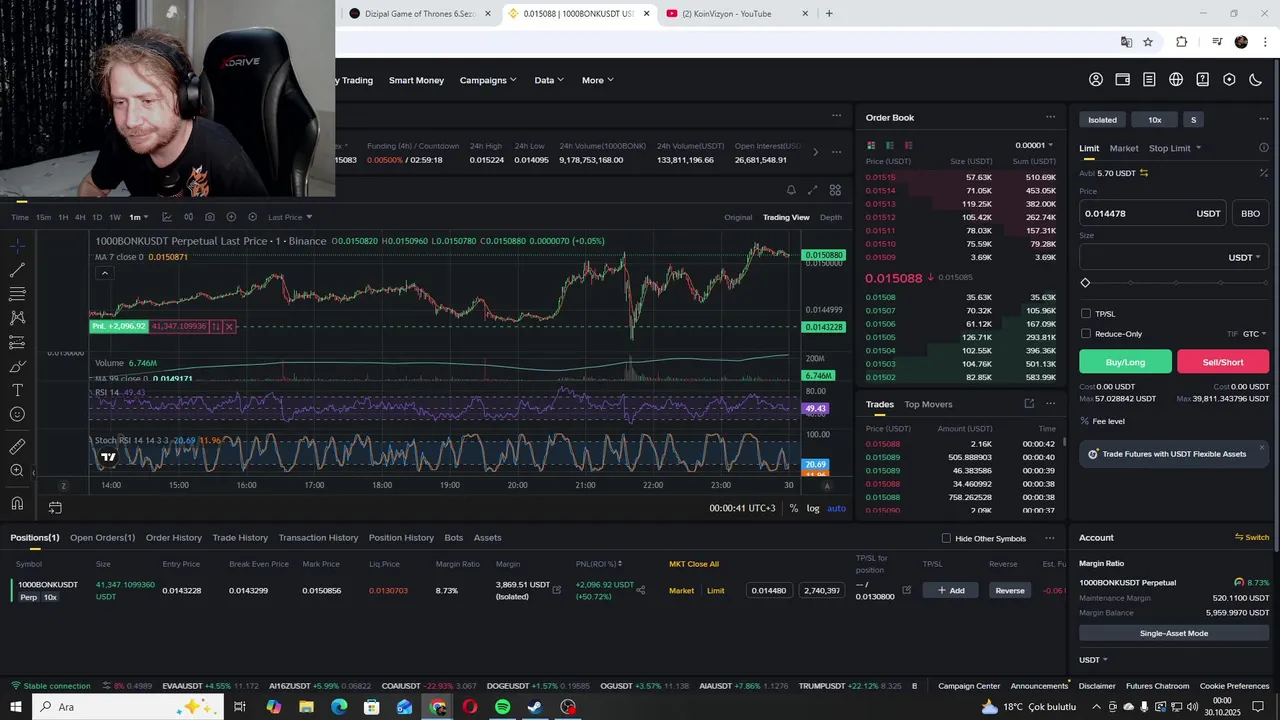Switch to dark mode moon icon
Image resolution: width=1280 pixels, height=720 pixels.
[x=1256, y=80]
